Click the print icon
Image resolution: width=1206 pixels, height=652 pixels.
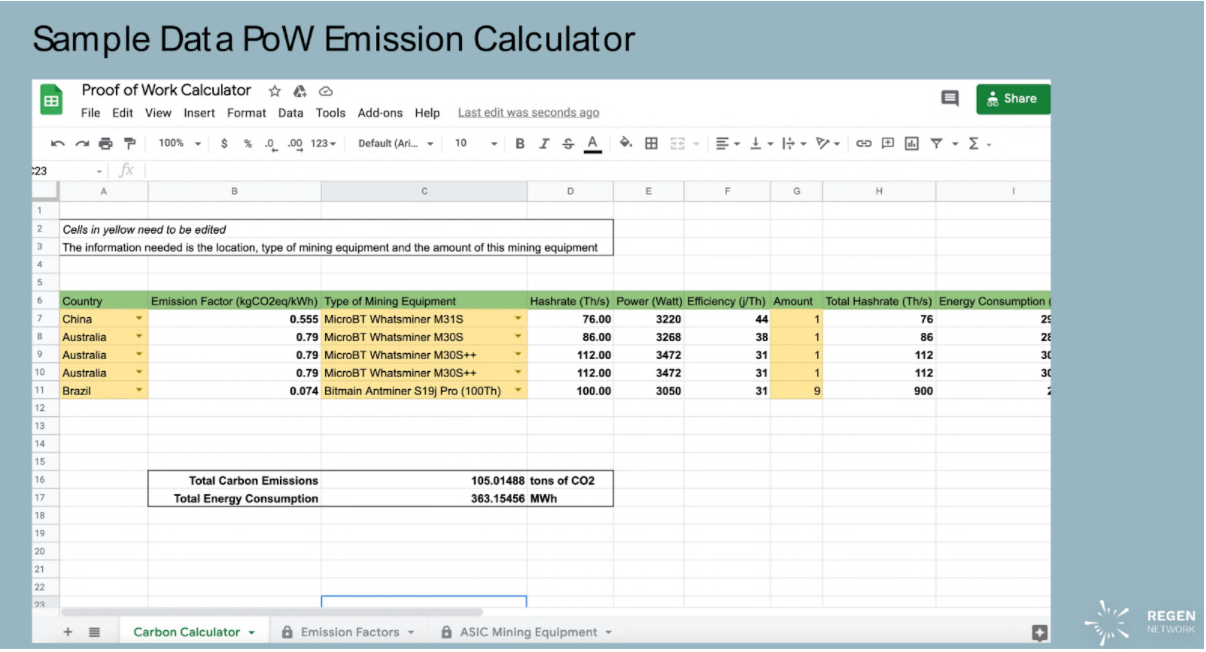(106, 144)
